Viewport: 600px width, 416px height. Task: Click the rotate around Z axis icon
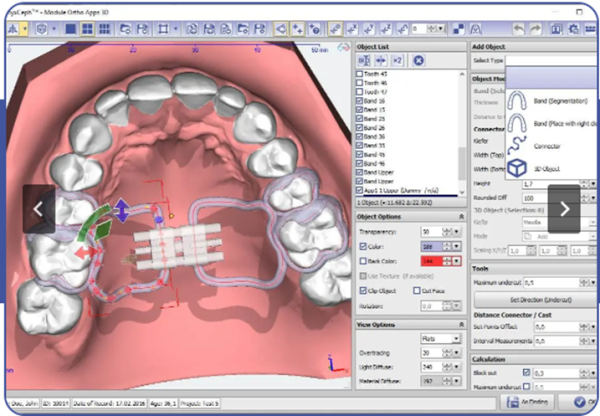[x=385, y=29]
